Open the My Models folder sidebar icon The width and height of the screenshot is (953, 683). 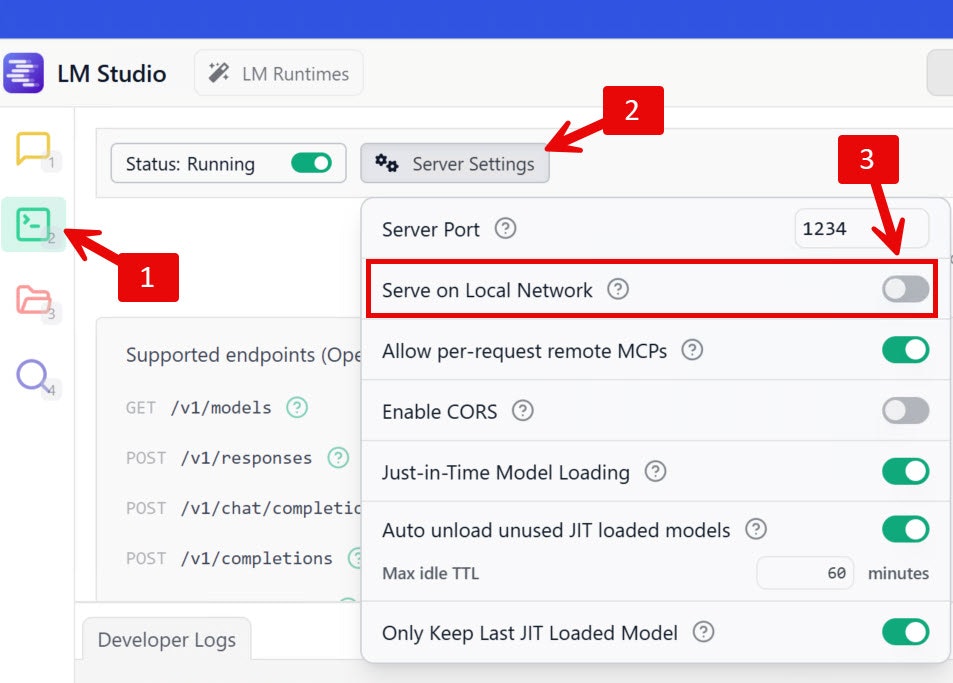(33, 299)
